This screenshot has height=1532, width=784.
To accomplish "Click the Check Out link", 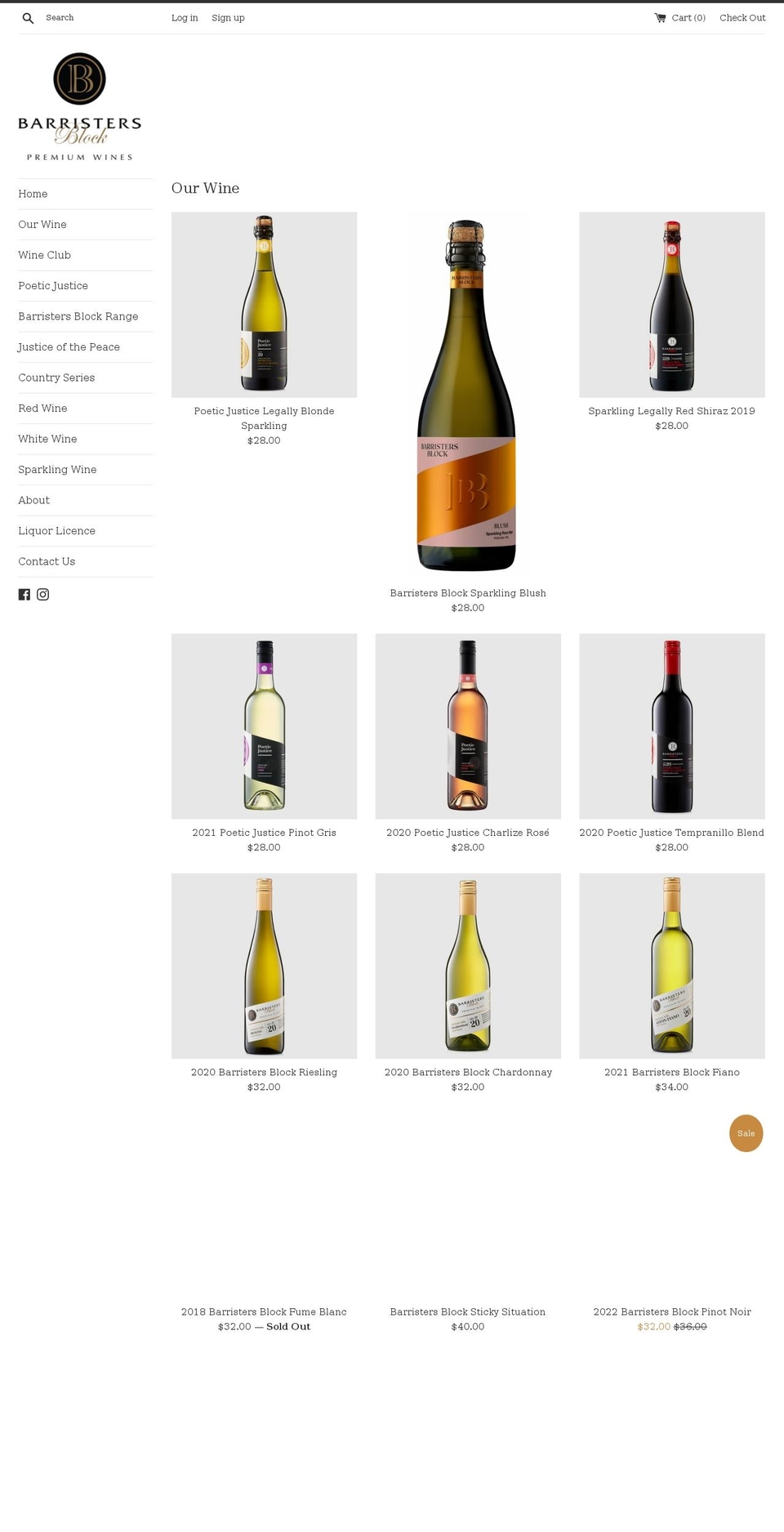I will [742, 18].
